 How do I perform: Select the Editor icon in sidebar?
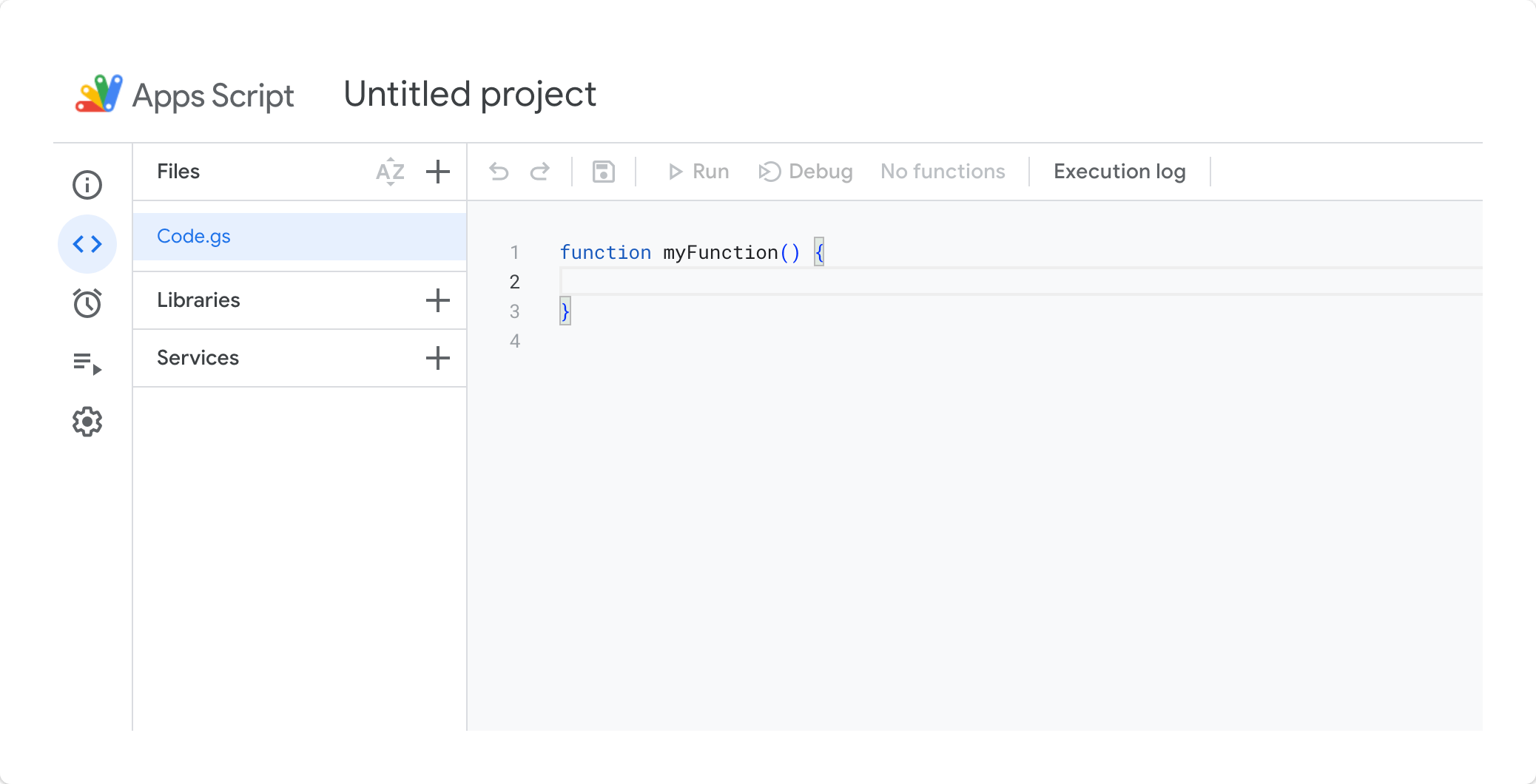[x=87, y=243]
